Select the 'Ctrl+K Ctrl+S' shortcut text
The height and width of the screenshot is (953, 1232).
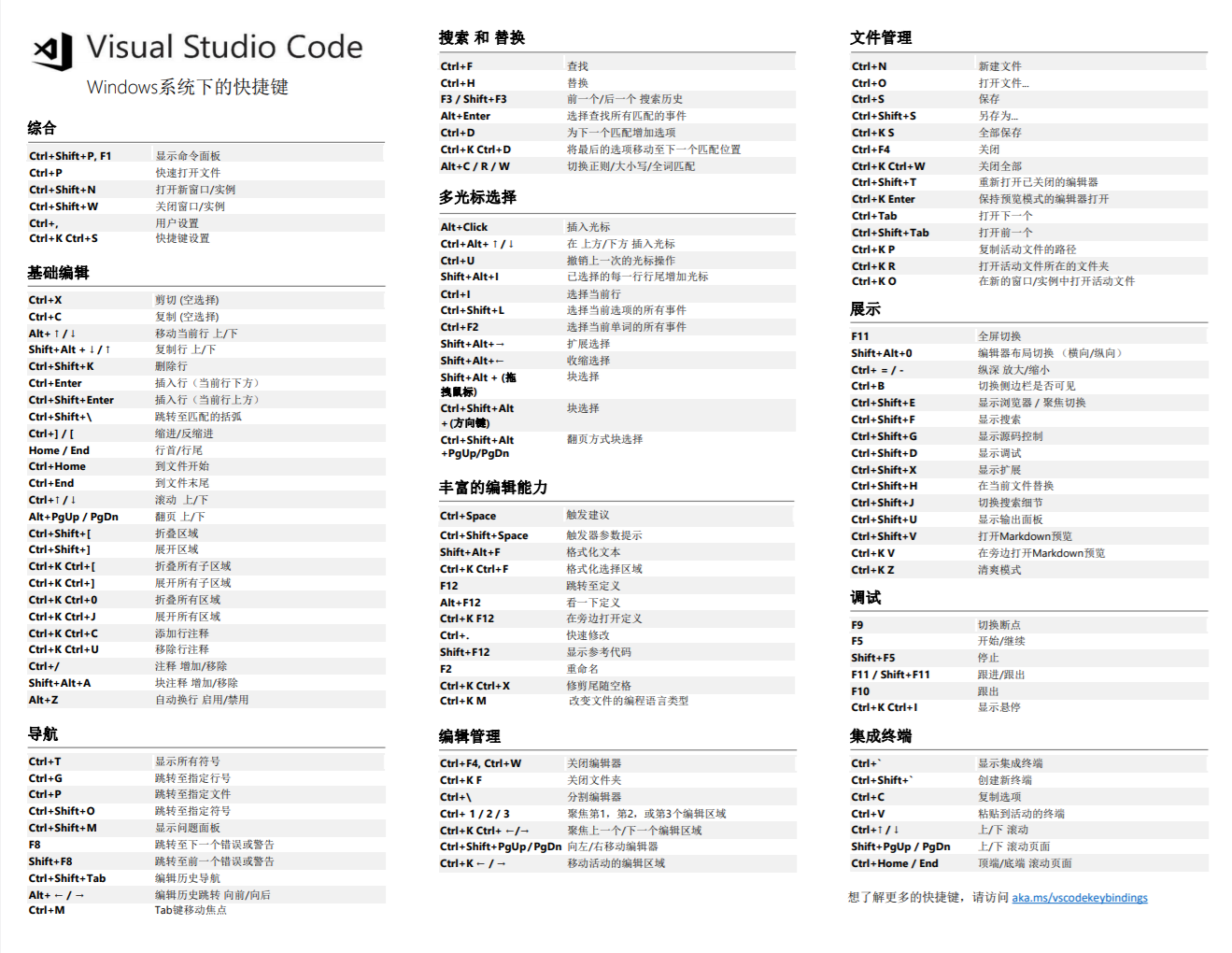(x=64, y=238)
